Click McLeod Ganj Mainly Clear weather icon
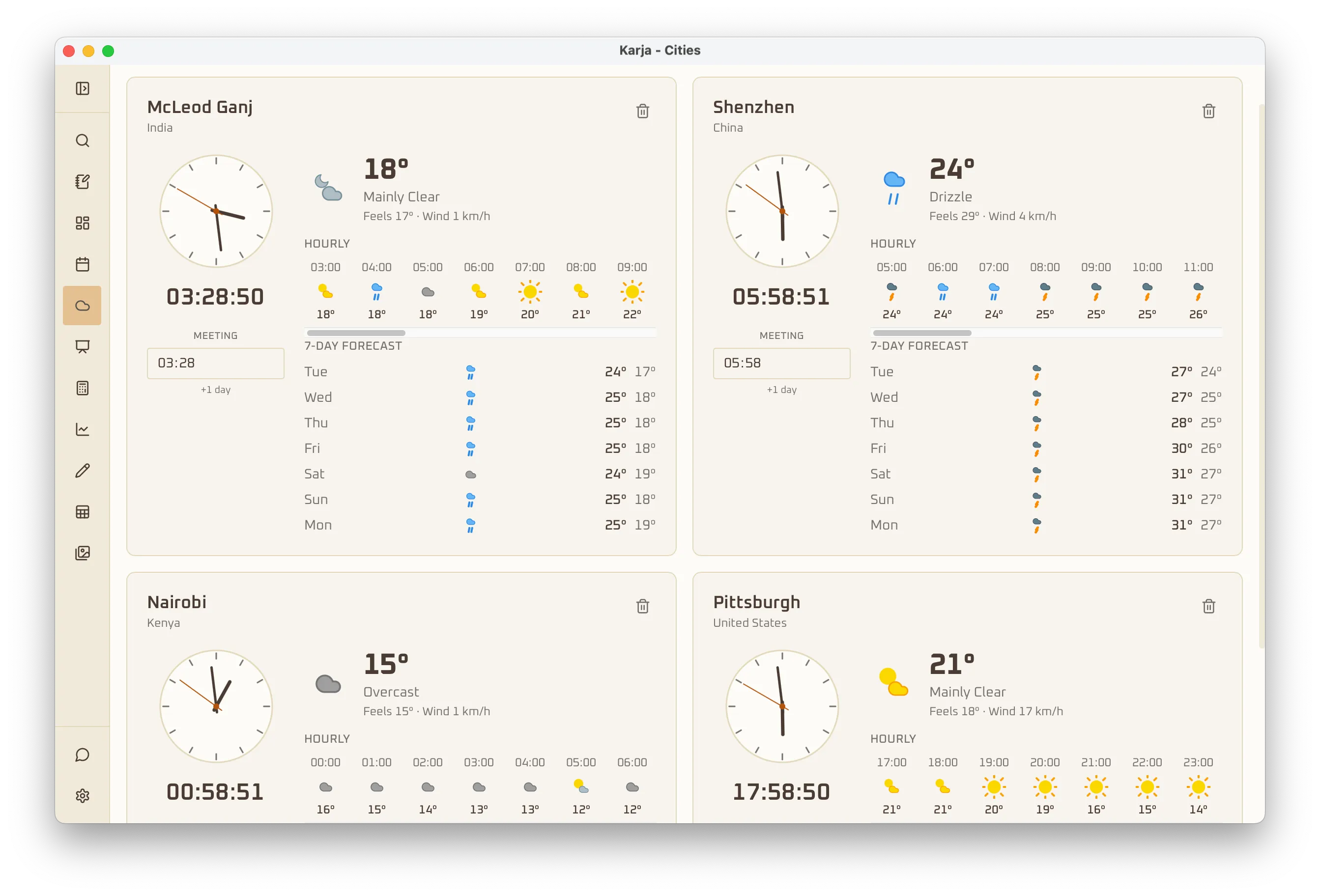This screenshot has width=1320, height=896. tap(328, 188)
